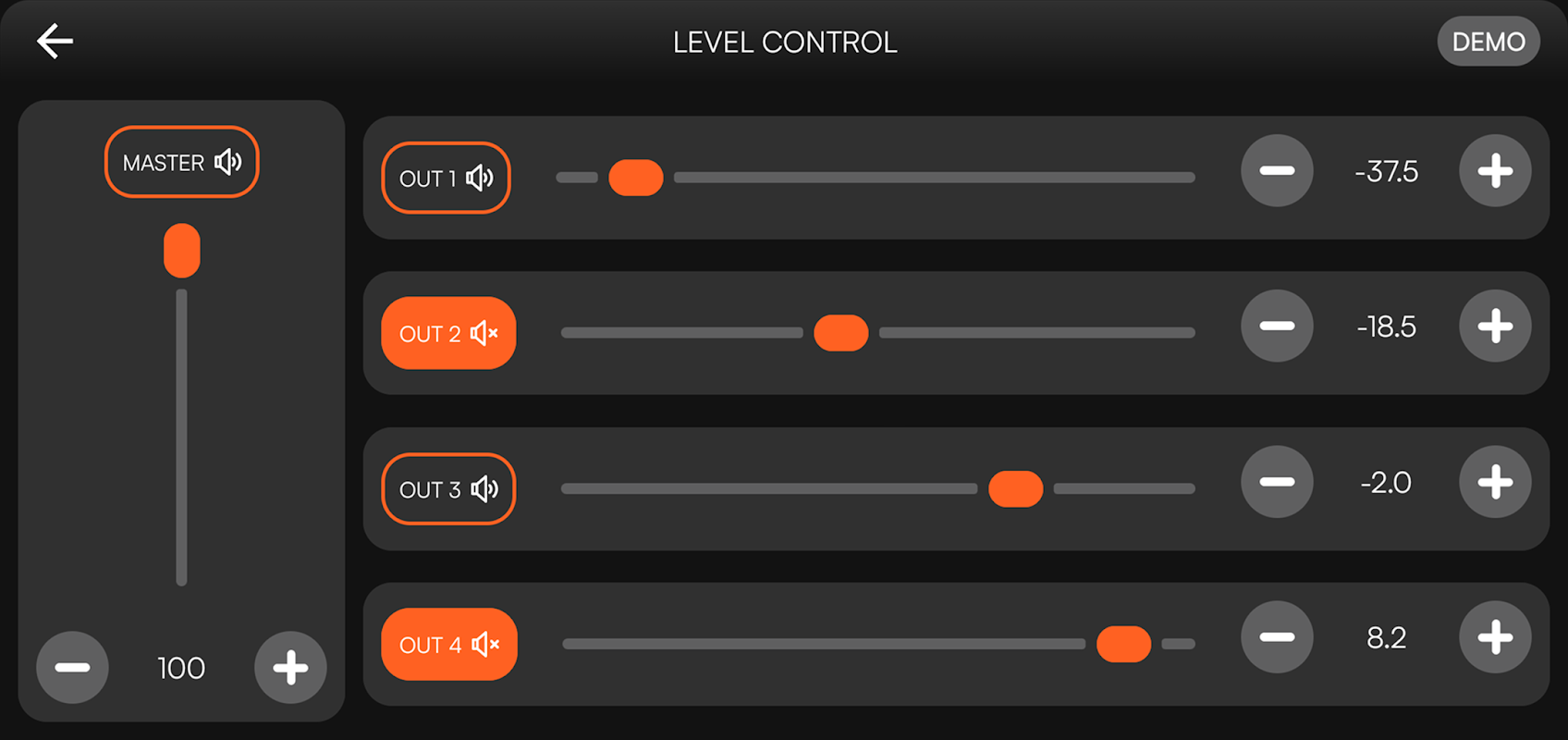
Task: Lower OUT 3 level using minus button
Action: point(1277,482)
